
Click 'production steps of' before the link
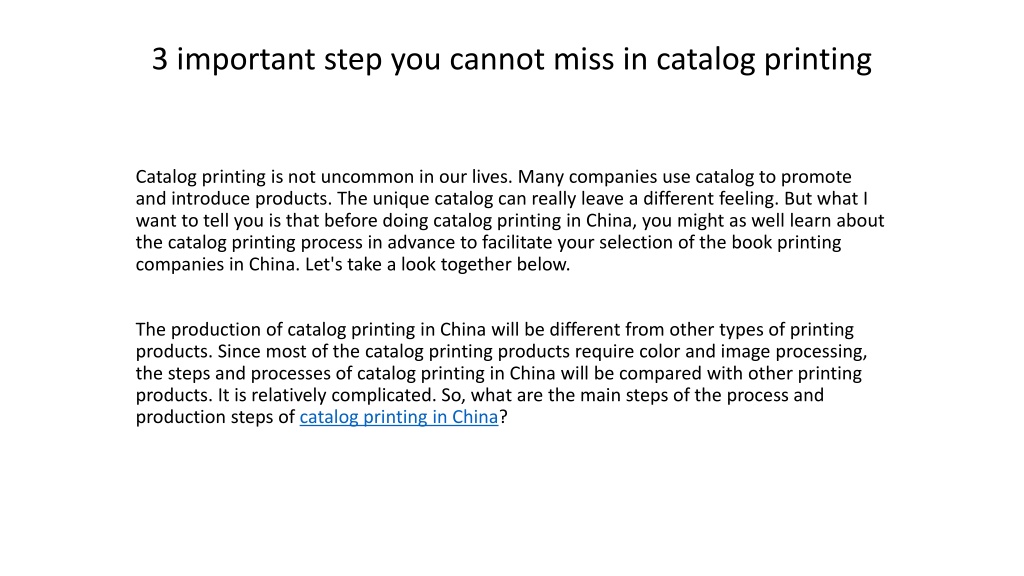216,417
